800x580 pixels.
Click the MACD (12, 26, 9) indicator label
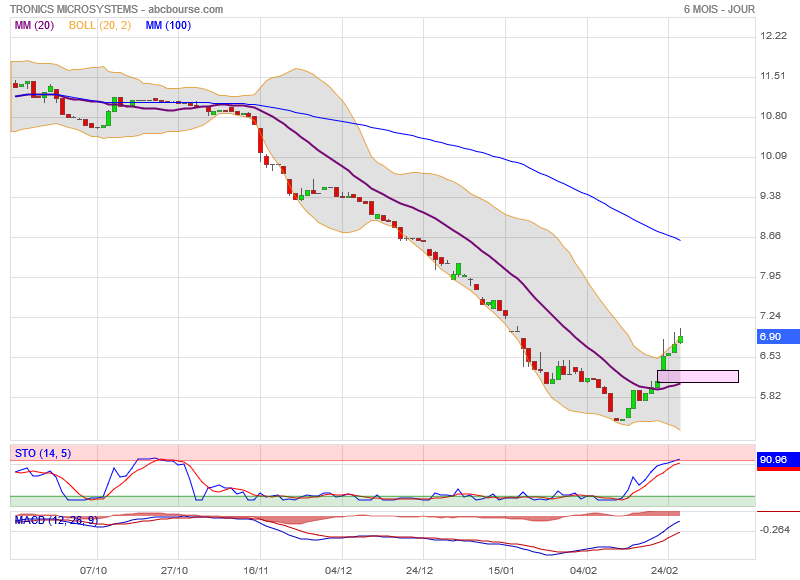click(56, 520)
